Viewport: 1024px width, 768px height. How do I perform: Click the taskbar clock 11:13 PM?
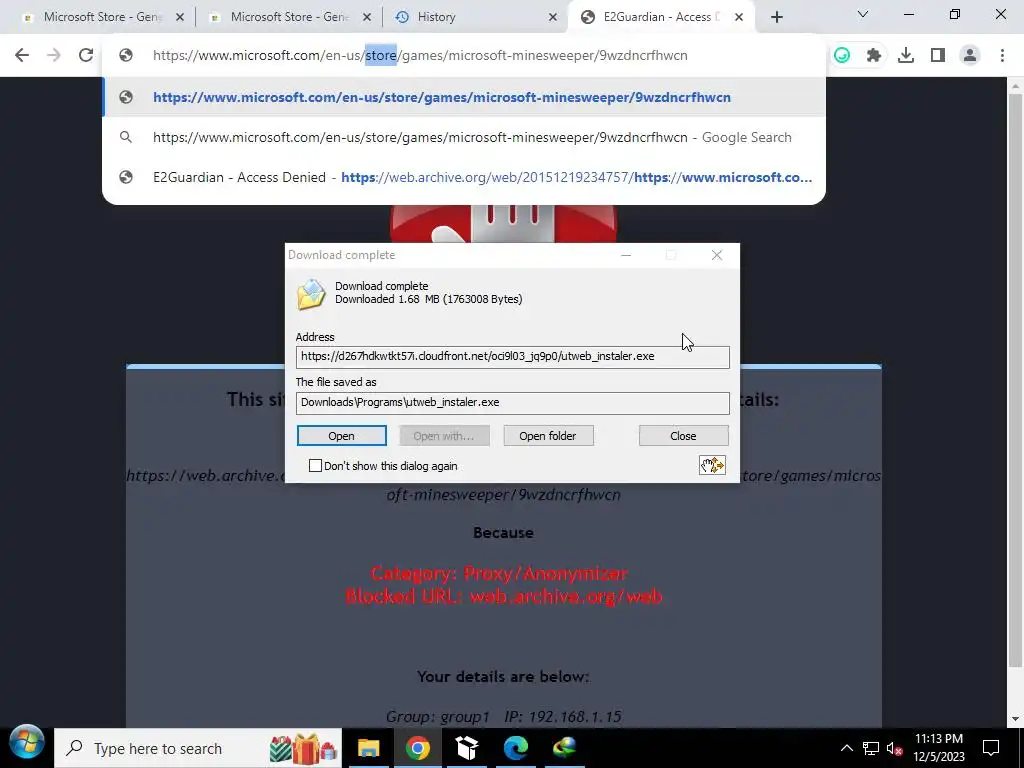[x=939, y=748]
